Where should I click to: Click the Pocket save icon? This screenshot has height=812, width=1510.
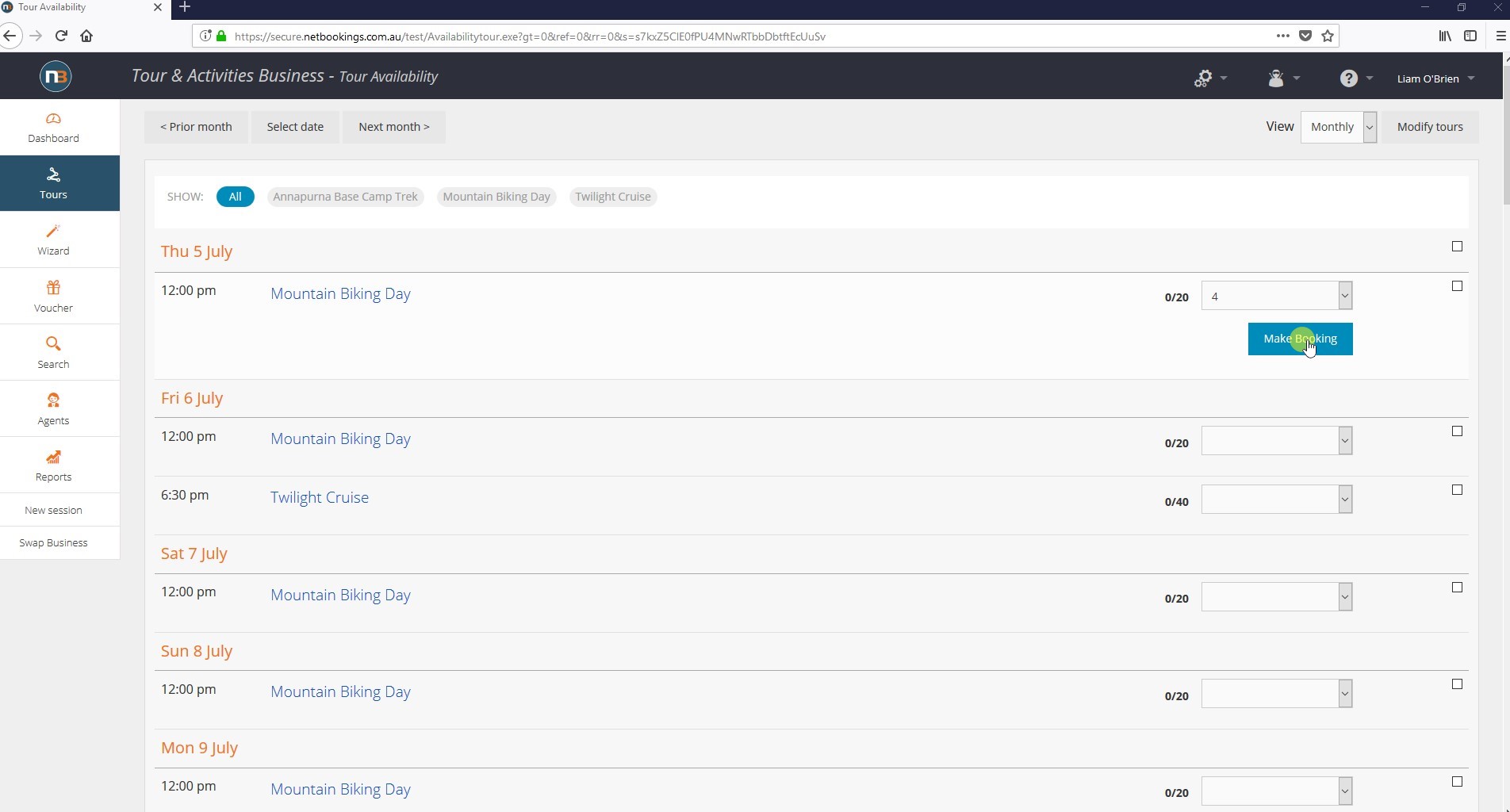coord(1305,36)
